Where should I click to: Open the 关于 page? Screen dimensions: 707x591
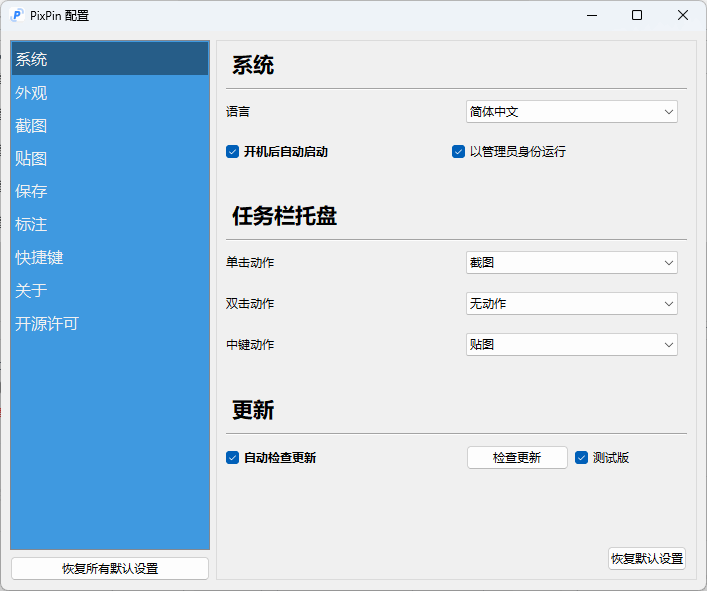(x=32, y=291)
